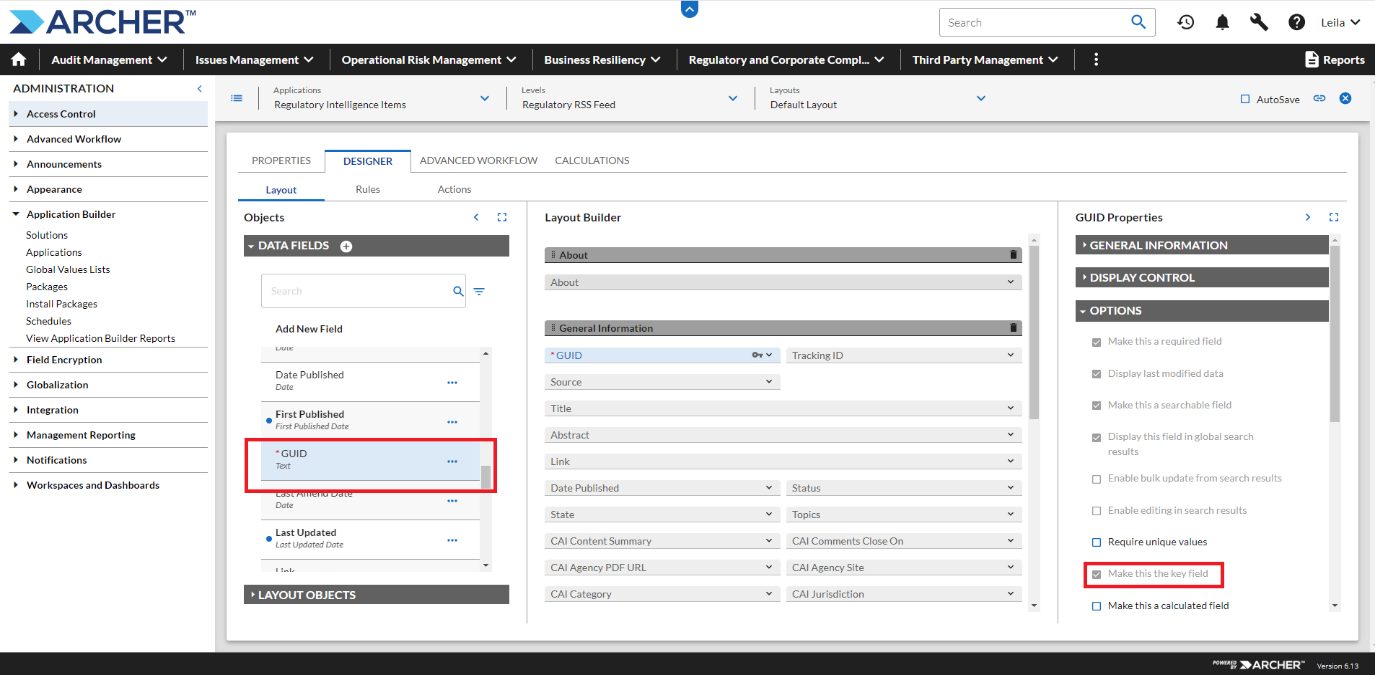Open the recent history clock icon
The height and width of the screenshot is (675, 1375).
pyautogui.click(x=1186, y=22)
